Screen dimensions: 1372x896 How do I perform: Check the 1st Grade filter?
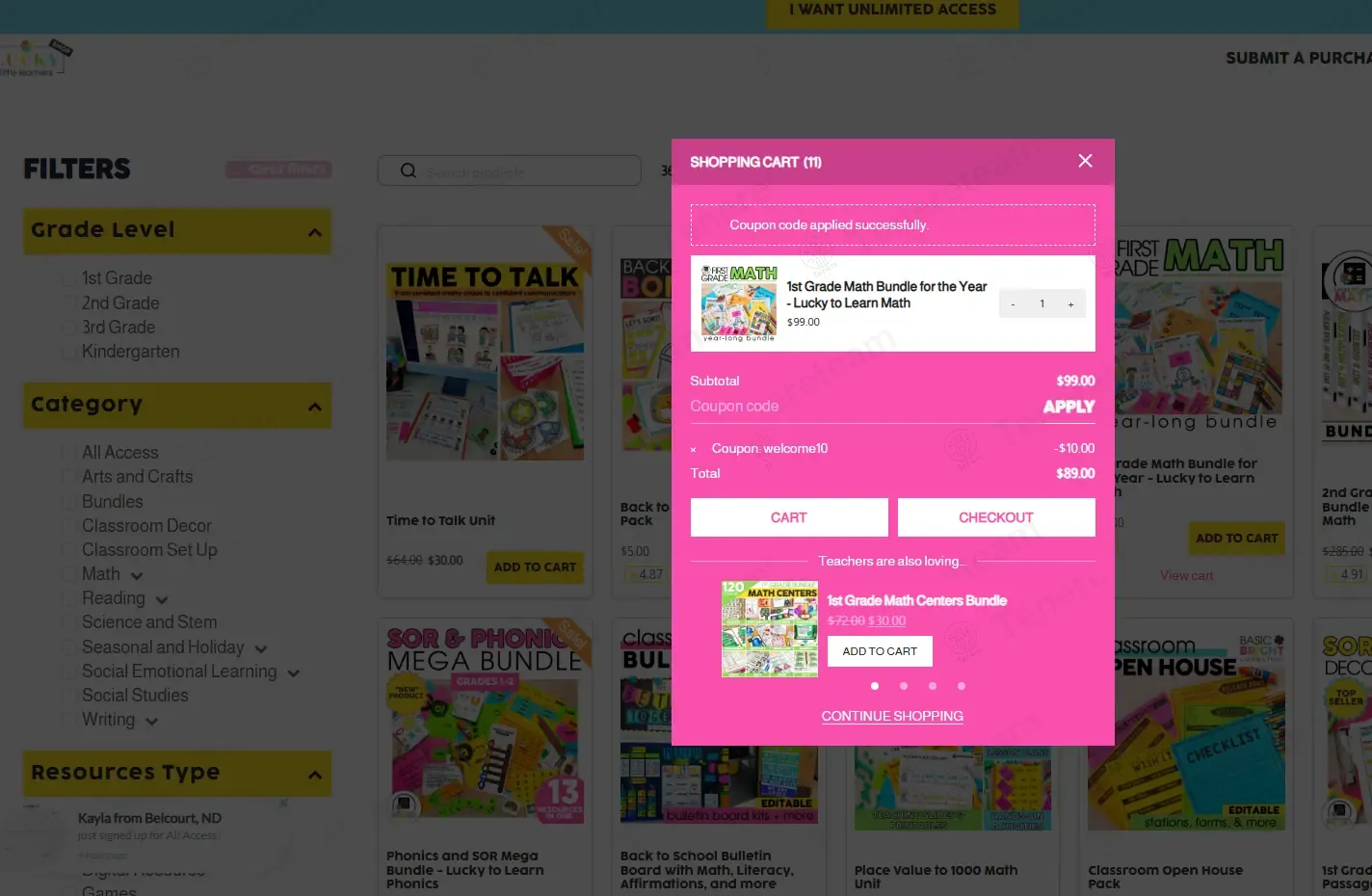click(x=69, y=278)
